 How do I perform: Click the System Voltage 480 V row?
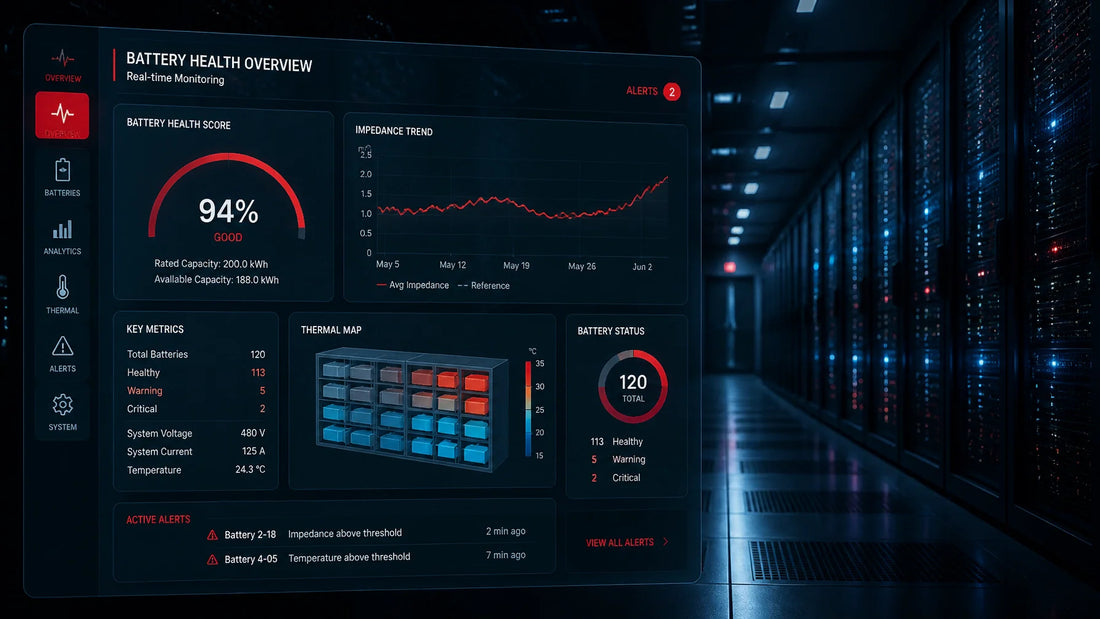pos(196,433)
